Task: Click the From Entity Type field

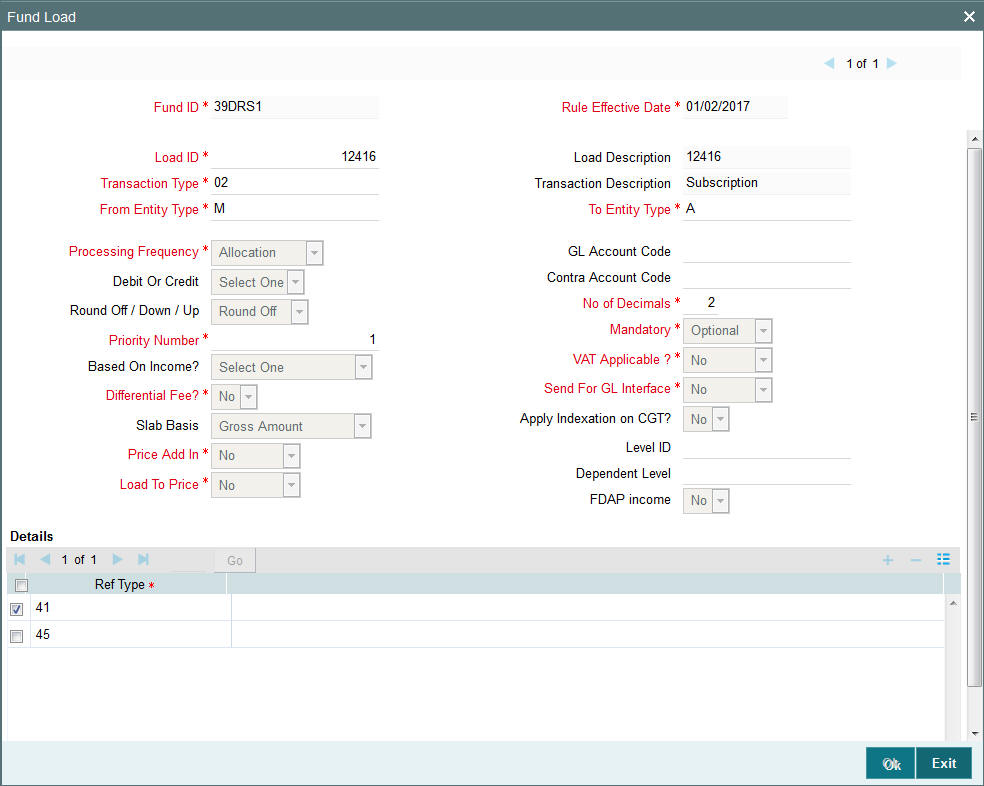Action: 295,209
